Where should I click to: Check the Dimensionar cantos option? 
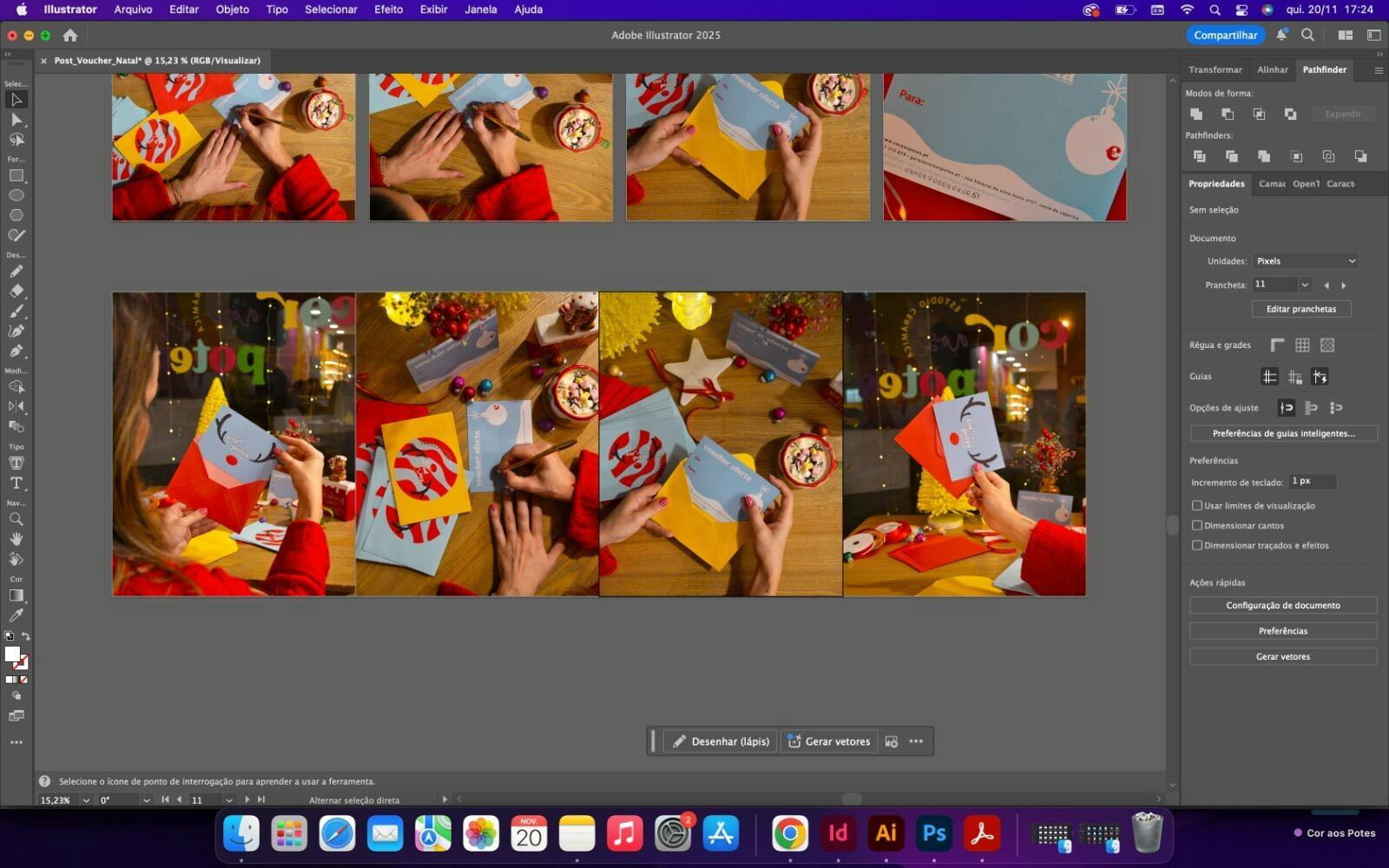click(x=1197, y=525)
